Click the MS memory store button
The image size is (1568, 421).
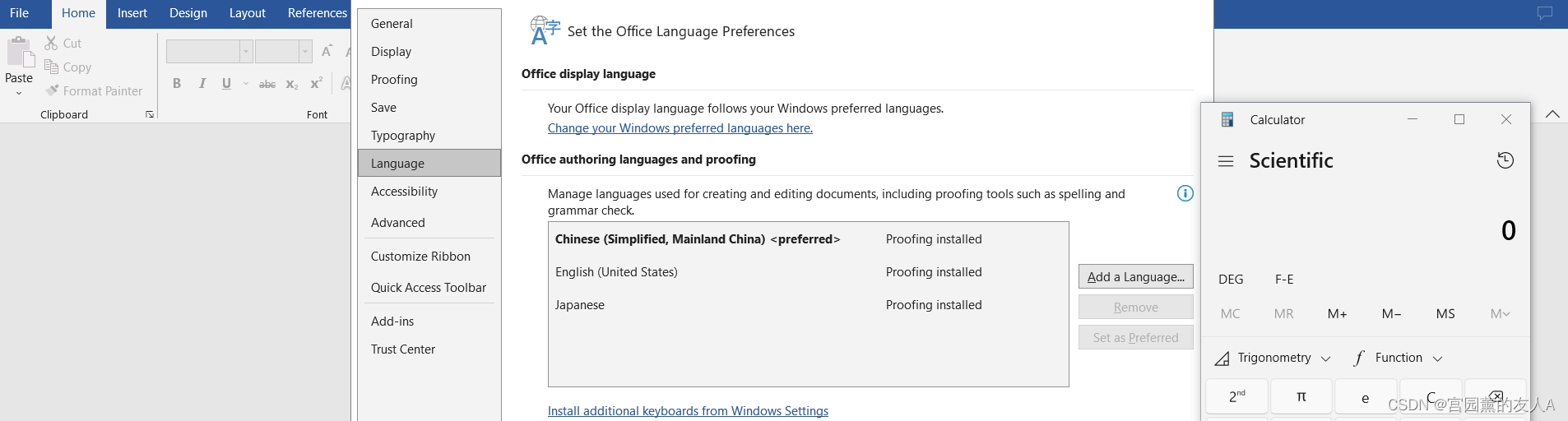[x=1445, y=313]
